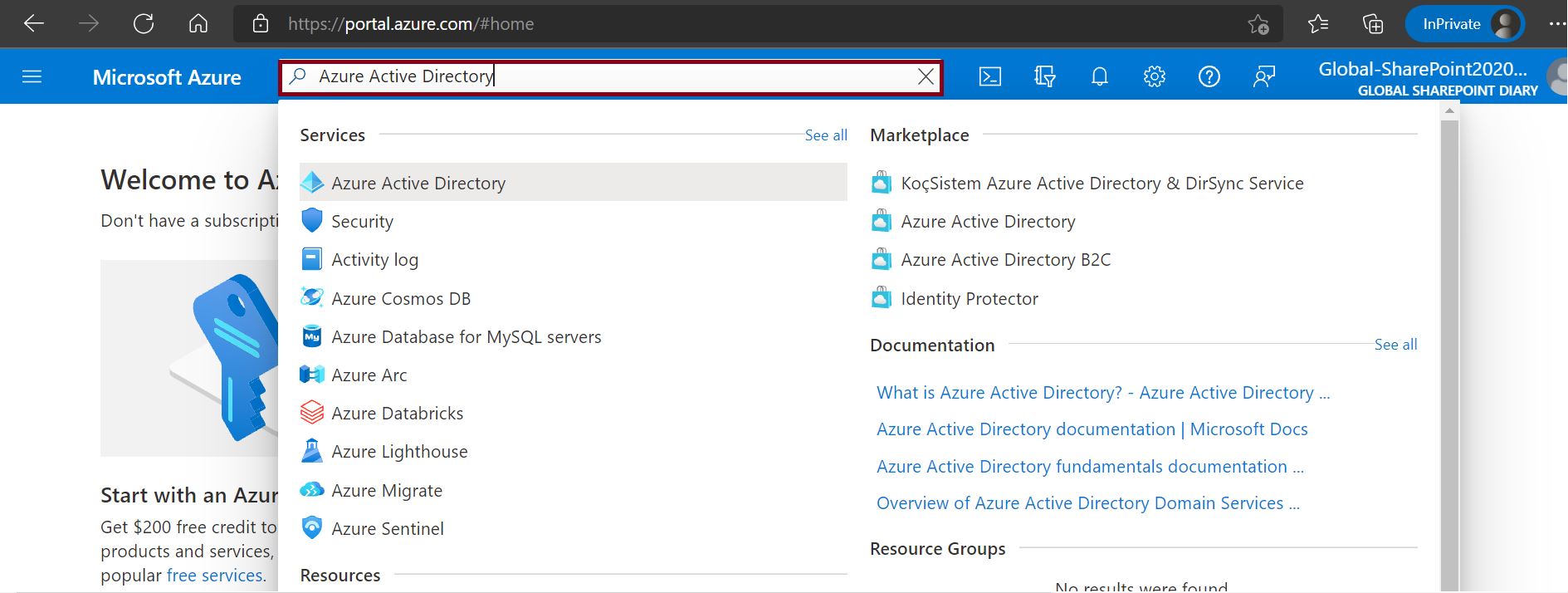Click the Azure Migrate cloud icon

312,490
